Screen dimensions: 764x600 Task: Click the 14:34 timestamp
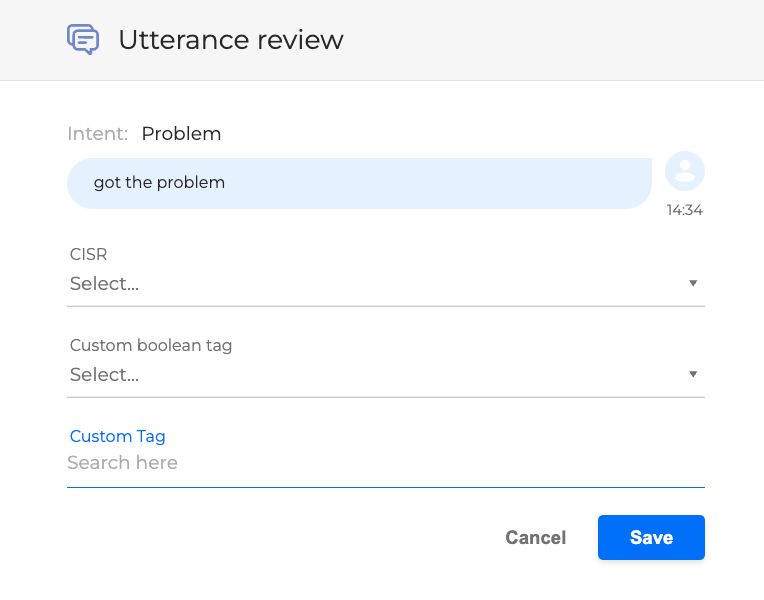pos(685,210)
